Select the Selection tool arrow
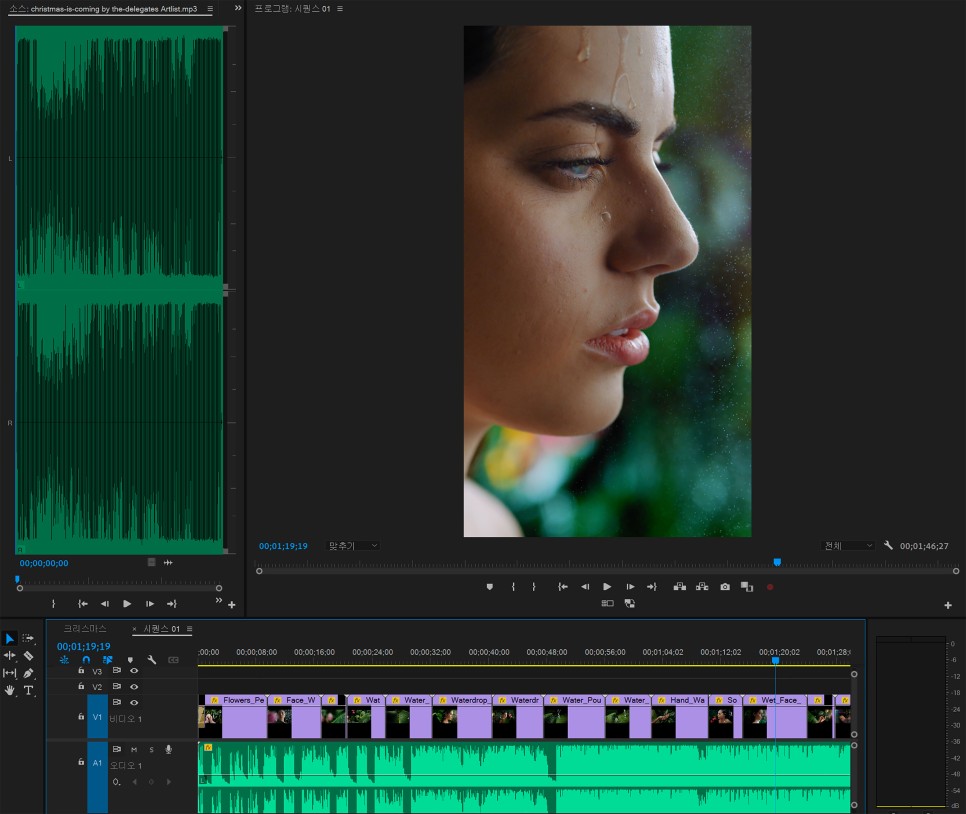966x814 pixels. tap(10, 638)
